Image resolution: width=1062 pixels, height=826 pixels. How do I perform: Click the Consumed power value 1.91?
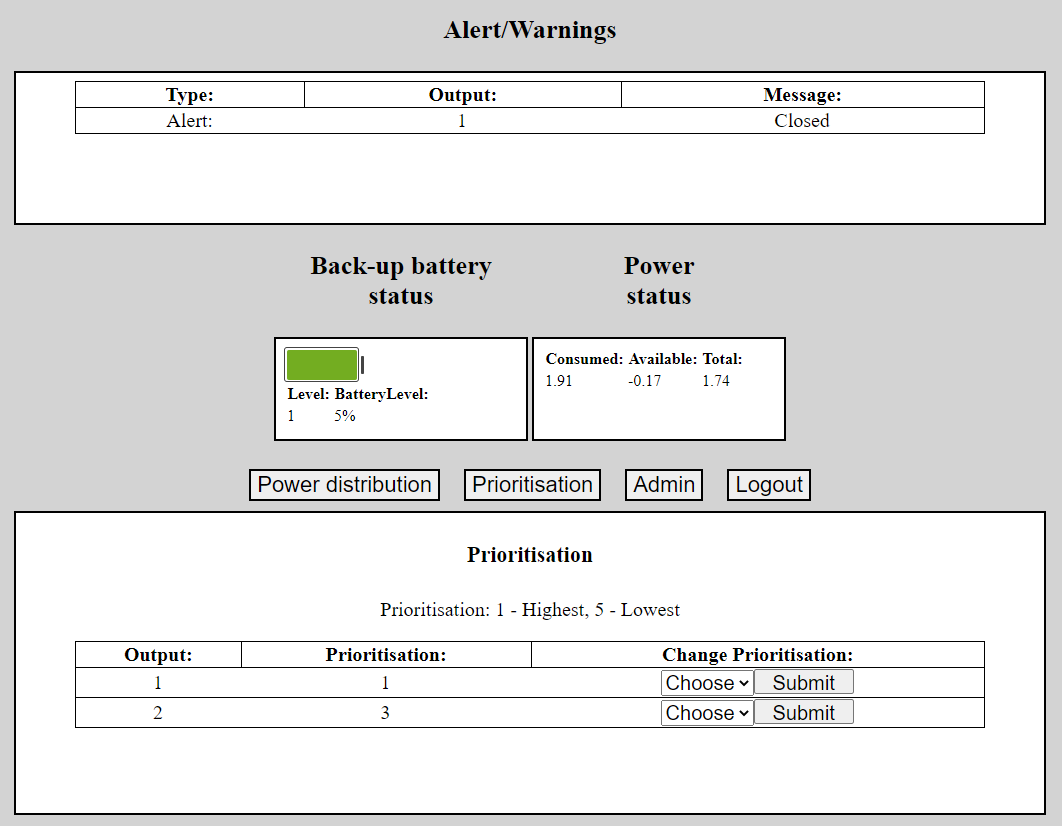tap(559, 381)
